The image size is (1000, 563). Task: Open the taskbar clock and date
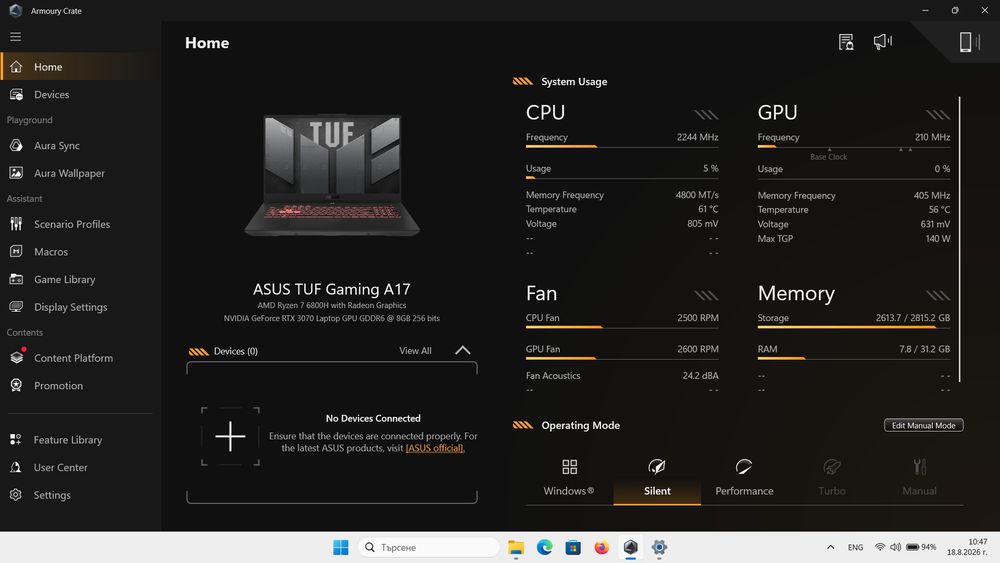tap(967, 547)
